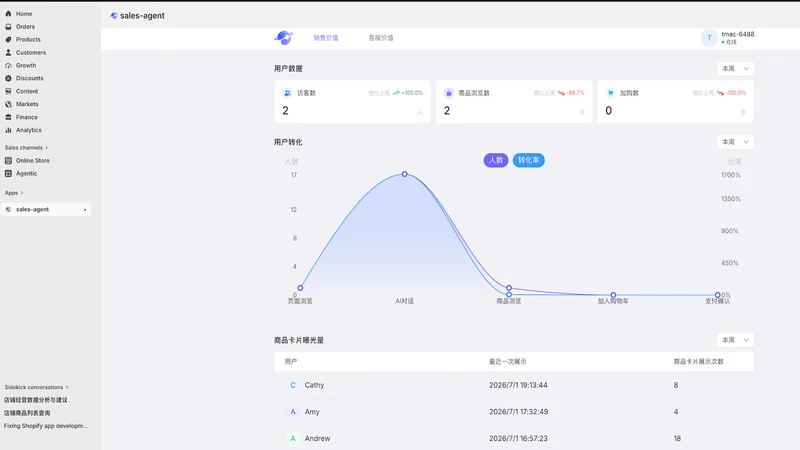
Task: Open the 本周 dropdown for 用户数据
Action: pyautogui.click(x=735, y=68)
